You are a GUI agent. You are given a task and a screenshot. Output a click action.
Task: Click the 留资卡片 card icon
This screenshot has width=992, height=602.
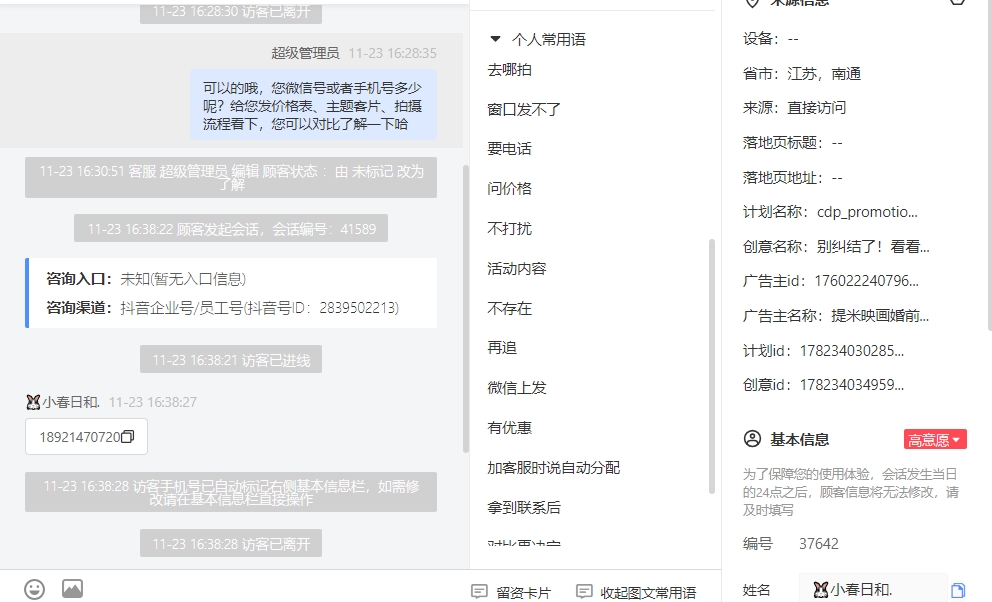(x=480, y=592)
